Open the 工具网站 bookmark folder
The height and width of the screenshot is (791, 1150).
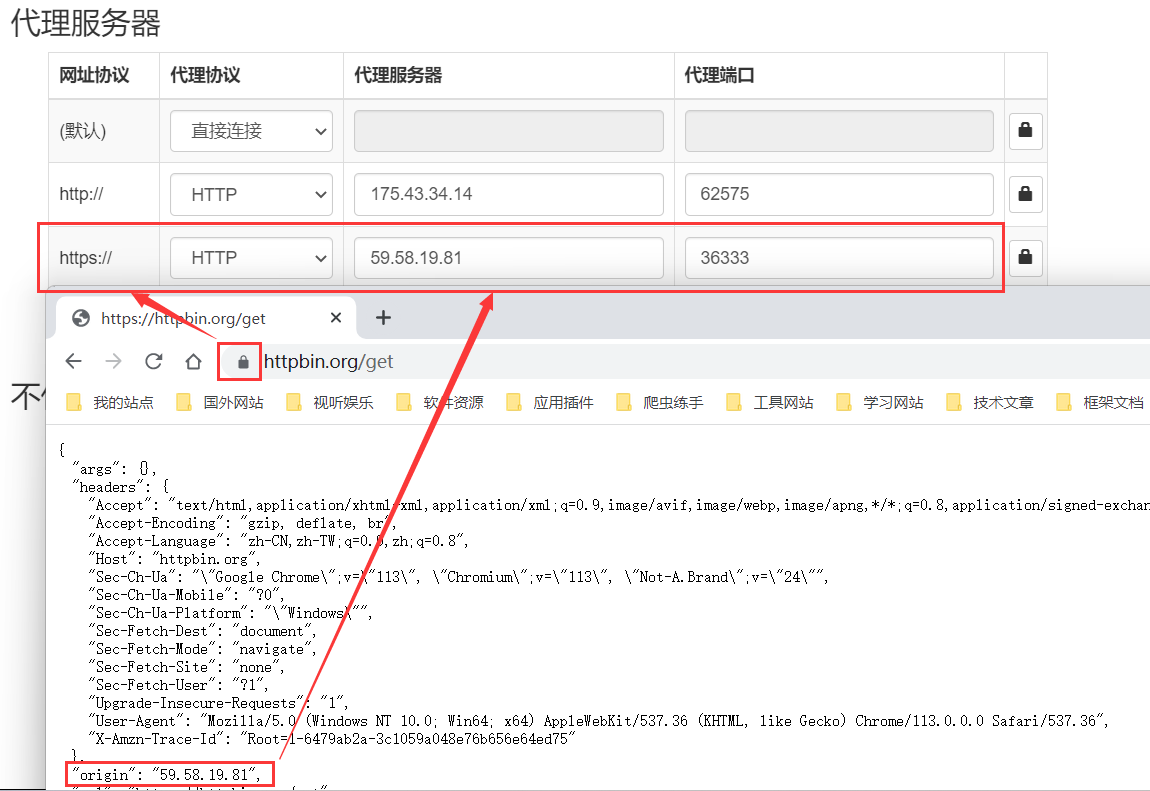[770, 403]
